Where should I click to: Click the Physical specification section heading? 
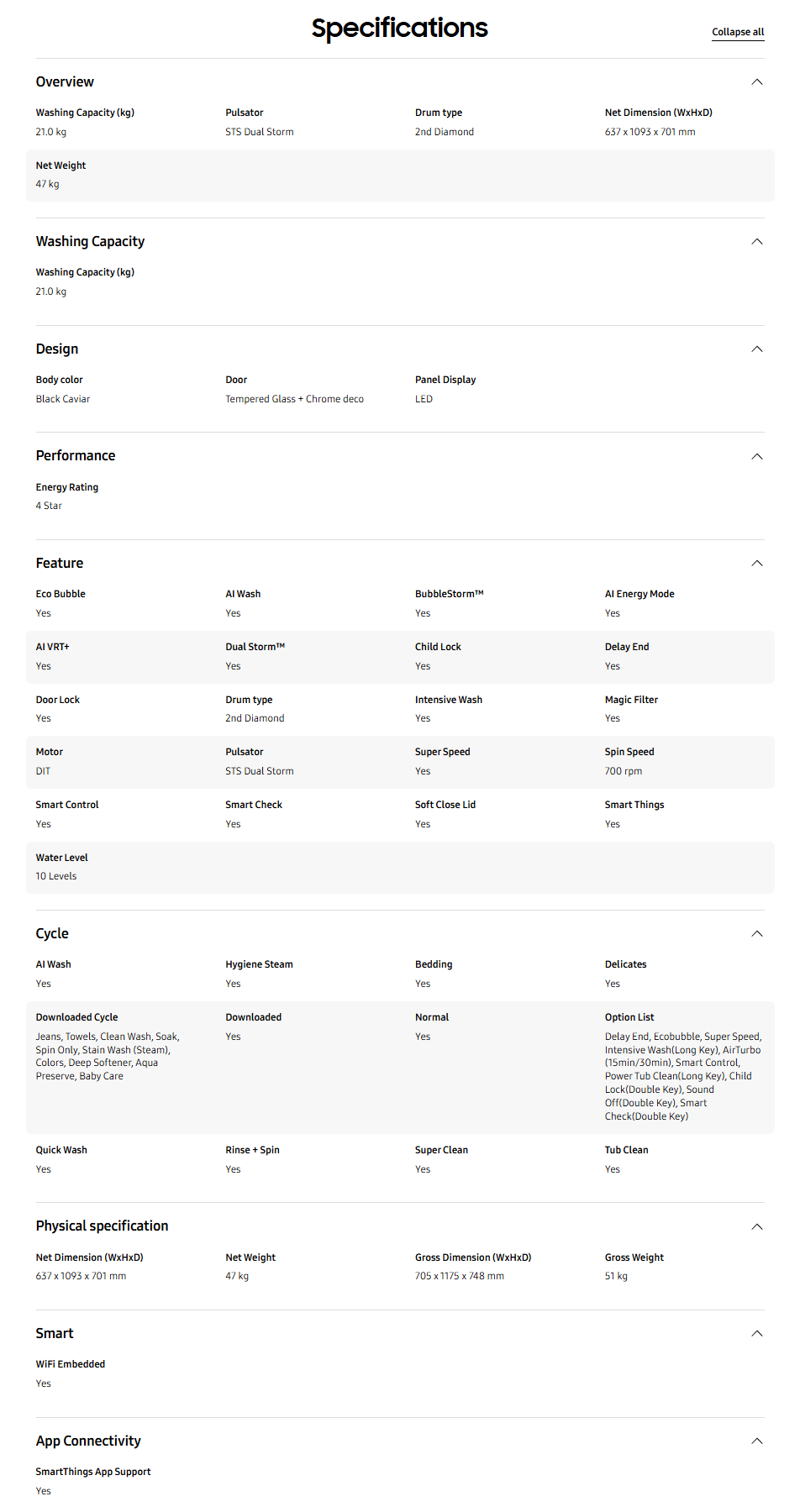102,1226
